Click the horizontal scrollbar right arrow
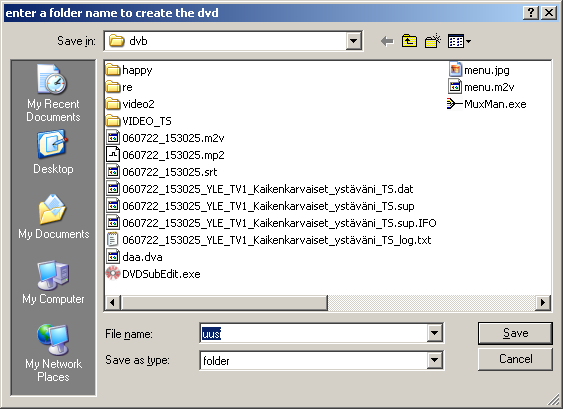563x409 pixels. click(543, 303)
